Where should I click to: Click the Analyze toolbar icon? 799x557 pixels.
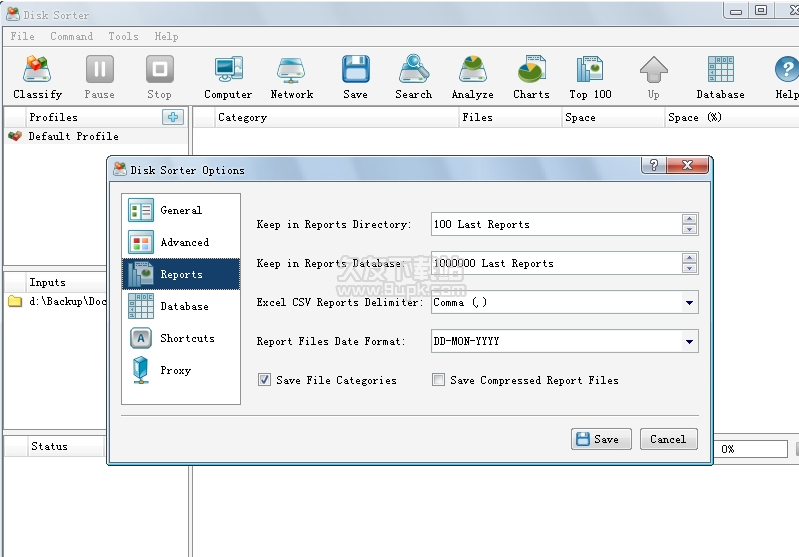click(472, 77)
